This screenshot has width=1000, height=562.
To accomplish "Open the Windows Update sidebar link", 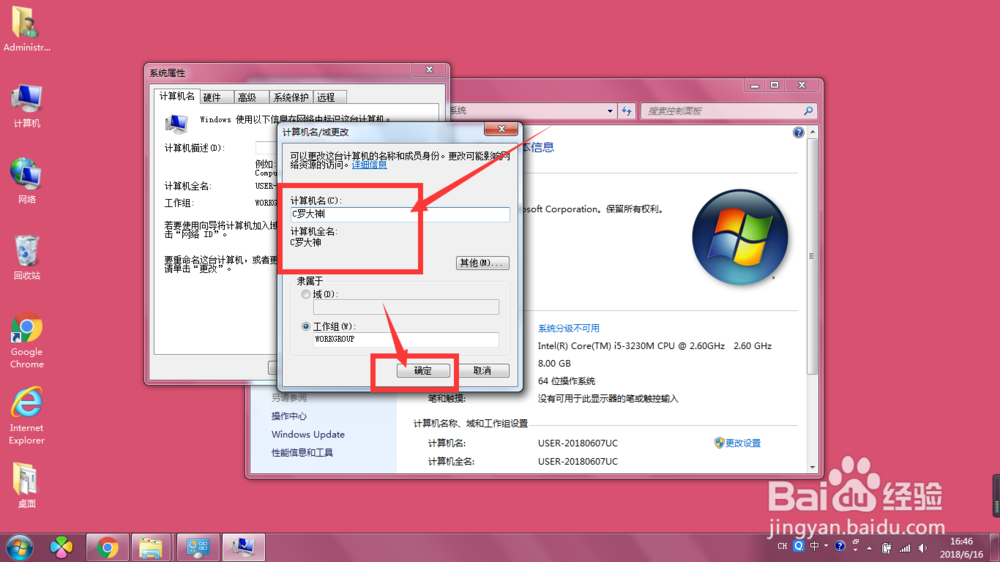I will point(308,434).
